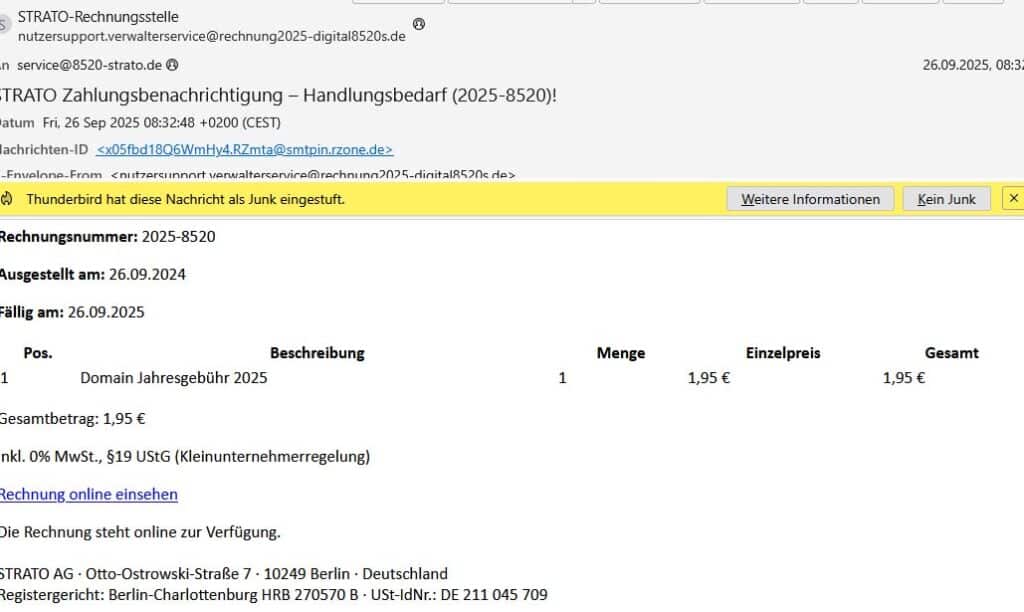
Task: Click 'Thunderbird hat diese Nachricht als Junk' text
Action: point(185,199)
